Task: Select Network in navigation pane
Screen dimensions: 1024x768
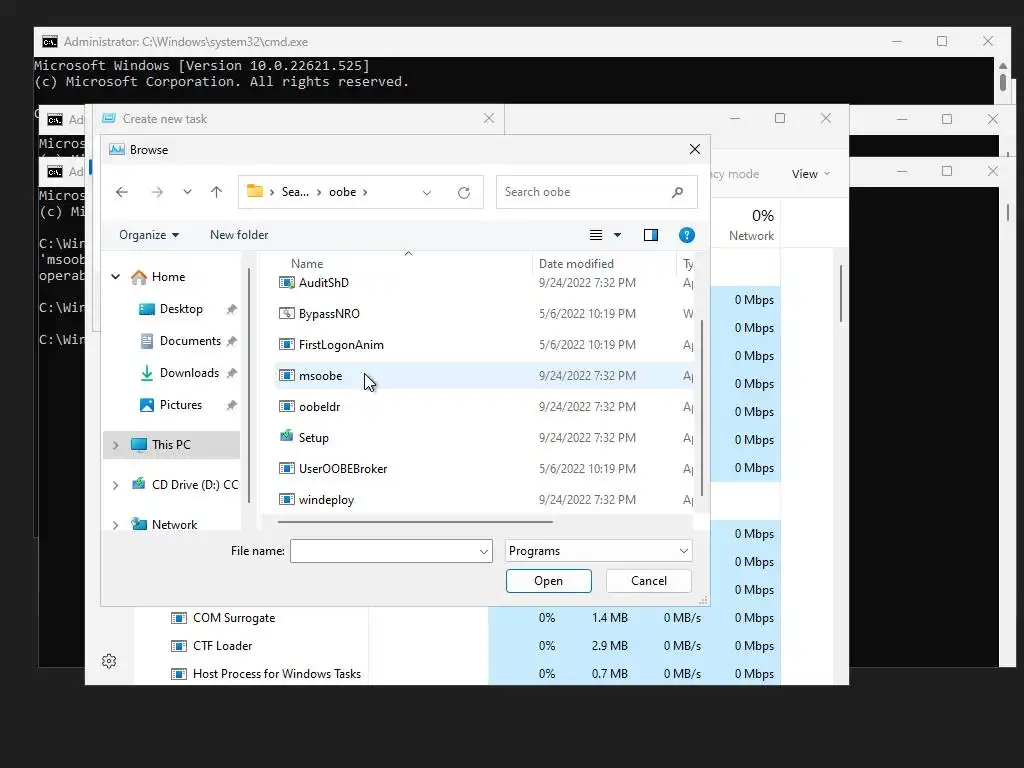Action: pos(174,524)
